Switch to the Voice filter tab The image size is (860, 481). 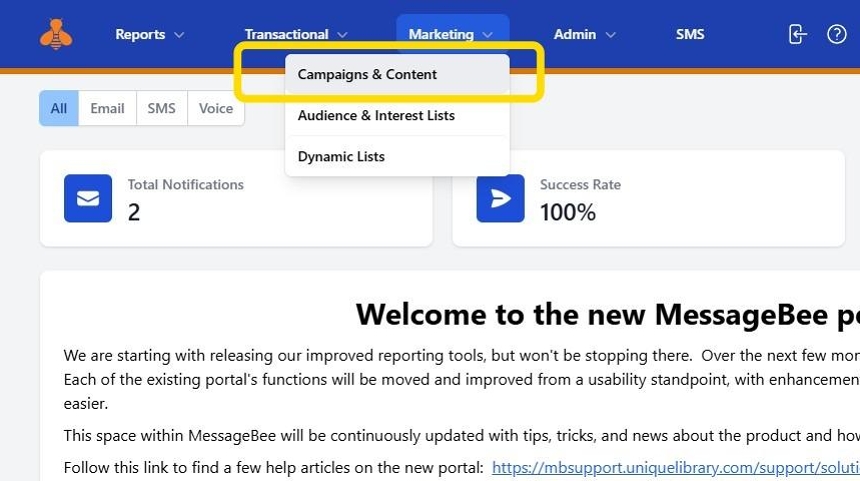[x=216, y=108]
